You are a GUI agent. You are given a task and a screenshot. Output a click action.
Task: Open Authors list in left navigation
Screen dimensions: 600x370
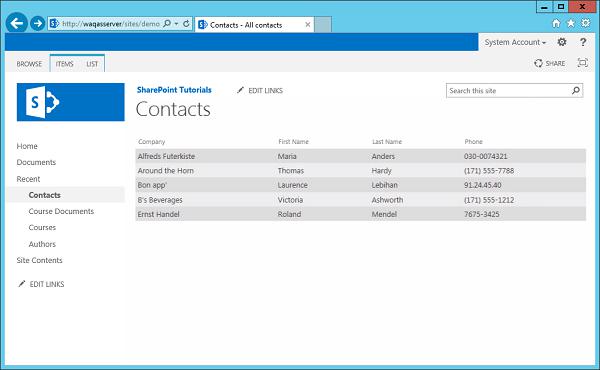pyautogui.click(x=42, y=244)
